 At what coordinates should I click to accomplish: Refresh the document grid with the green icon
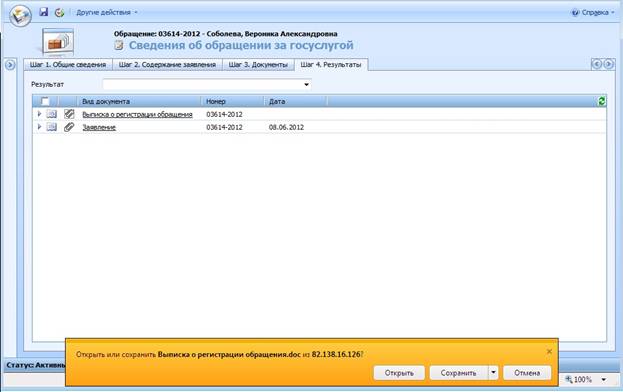[602, 101]
